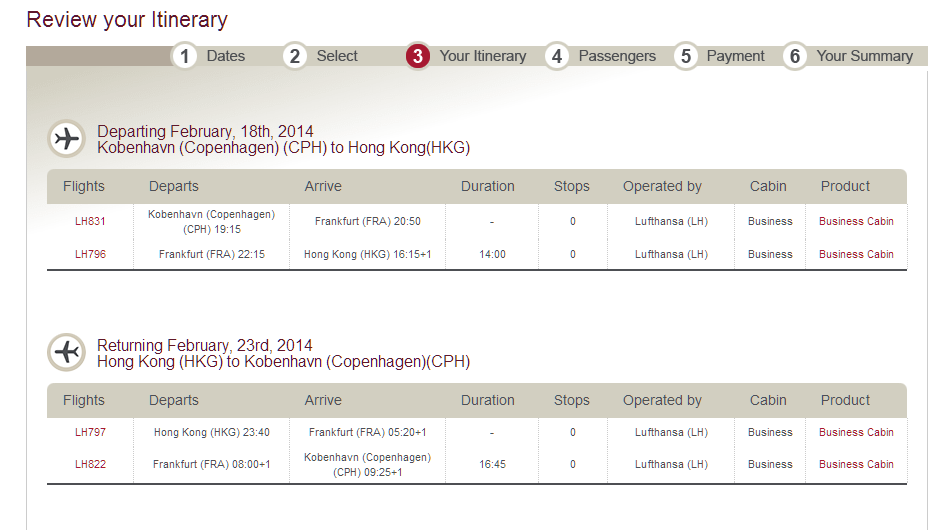Go to the Passengers step label
The width and height of the screenshot is (941, 530).
pos(617,56)
